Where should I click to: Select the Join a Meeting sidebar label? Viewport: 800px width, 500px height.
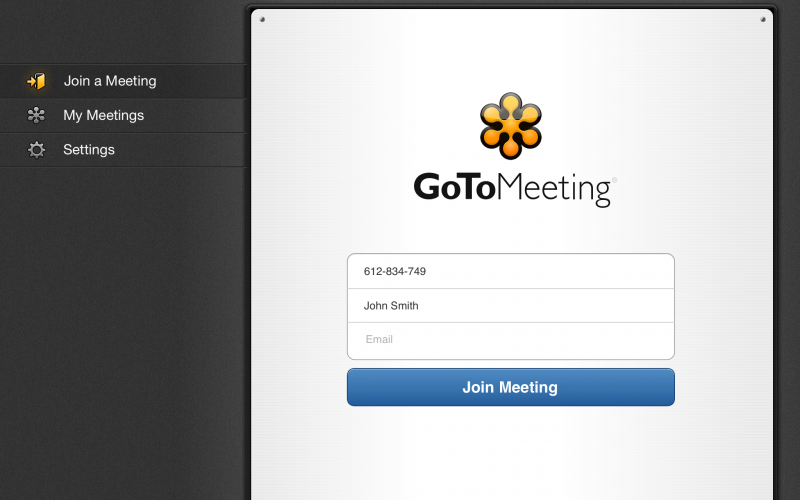coord(110,81)
